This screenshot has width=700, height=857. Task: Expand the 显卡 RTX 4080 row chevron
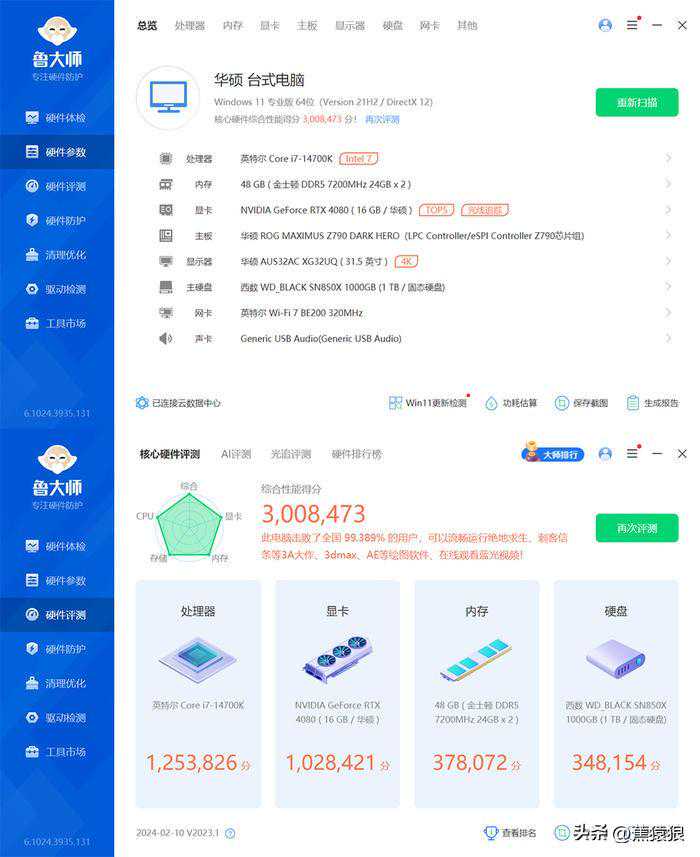click(x=668, y=210)
